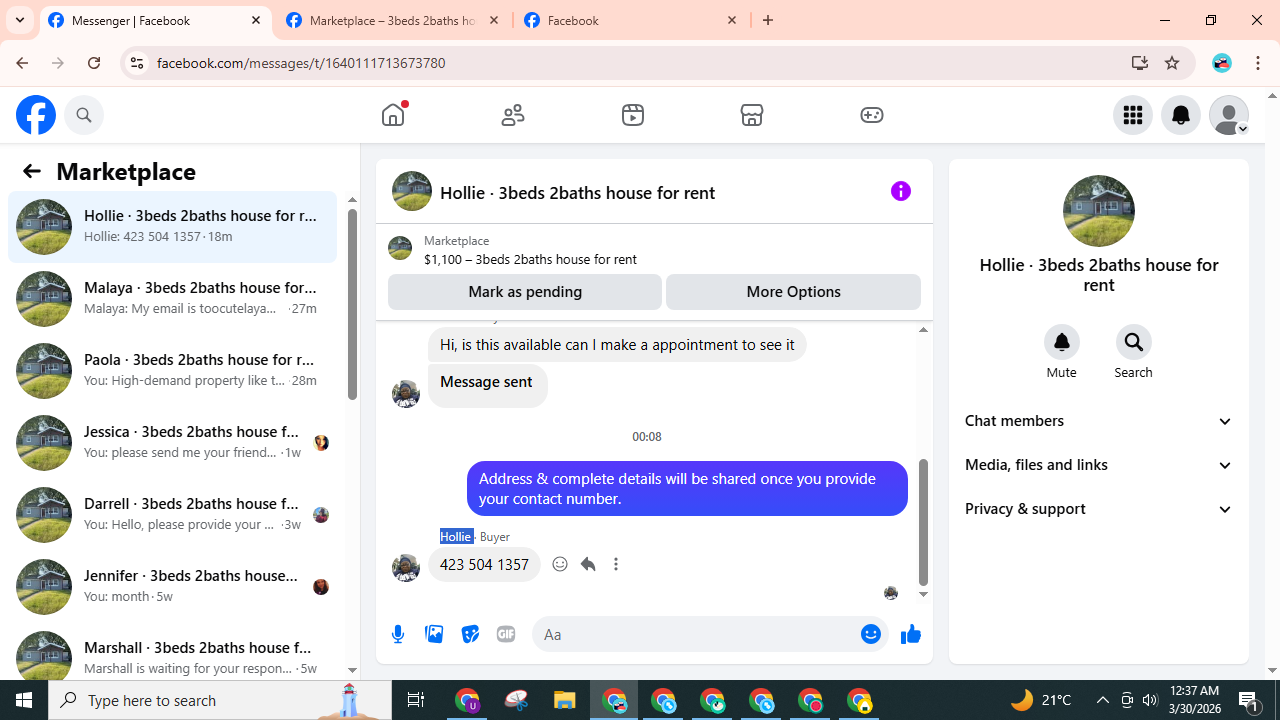Image resolution: width=1280 pixels, height=720 pixels.
Task: Open the Facebook home logo
Action: pyautogui.click(x=36, y=115)
